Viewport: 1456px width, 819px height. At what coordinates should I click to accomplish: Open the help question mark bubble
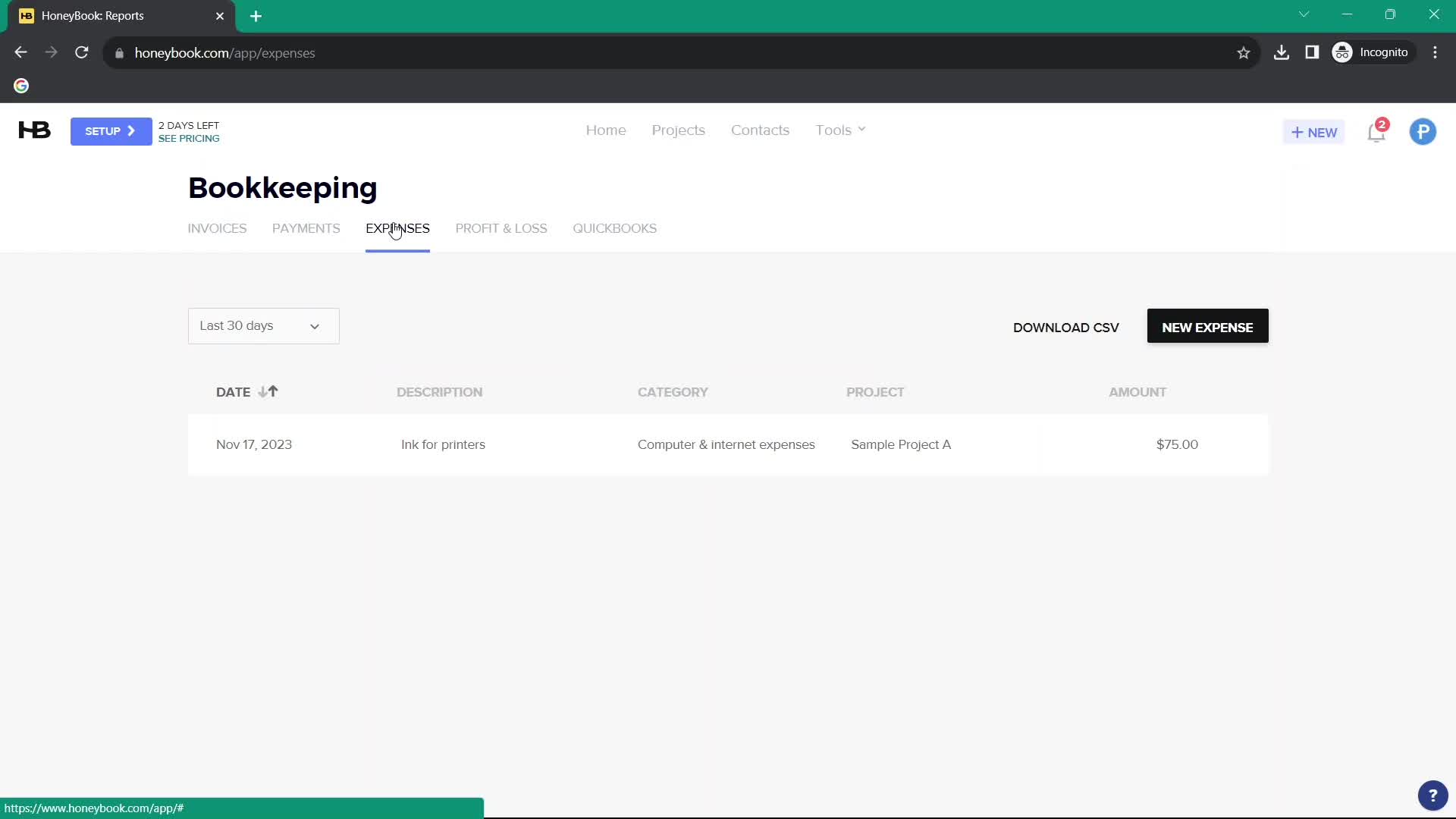1432,795
